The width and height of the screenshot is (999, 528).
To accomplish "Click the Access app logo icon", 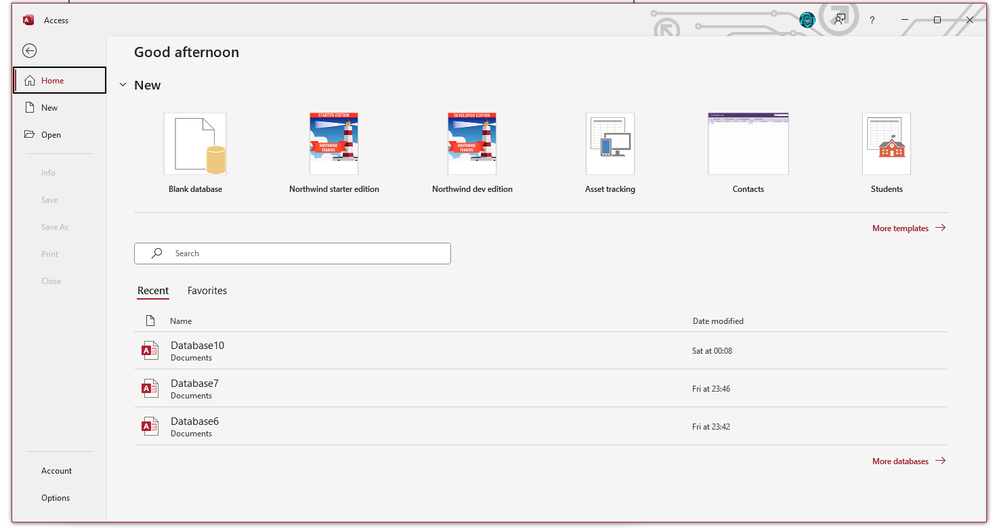I will pyautogui.click(x=28, y=20).
